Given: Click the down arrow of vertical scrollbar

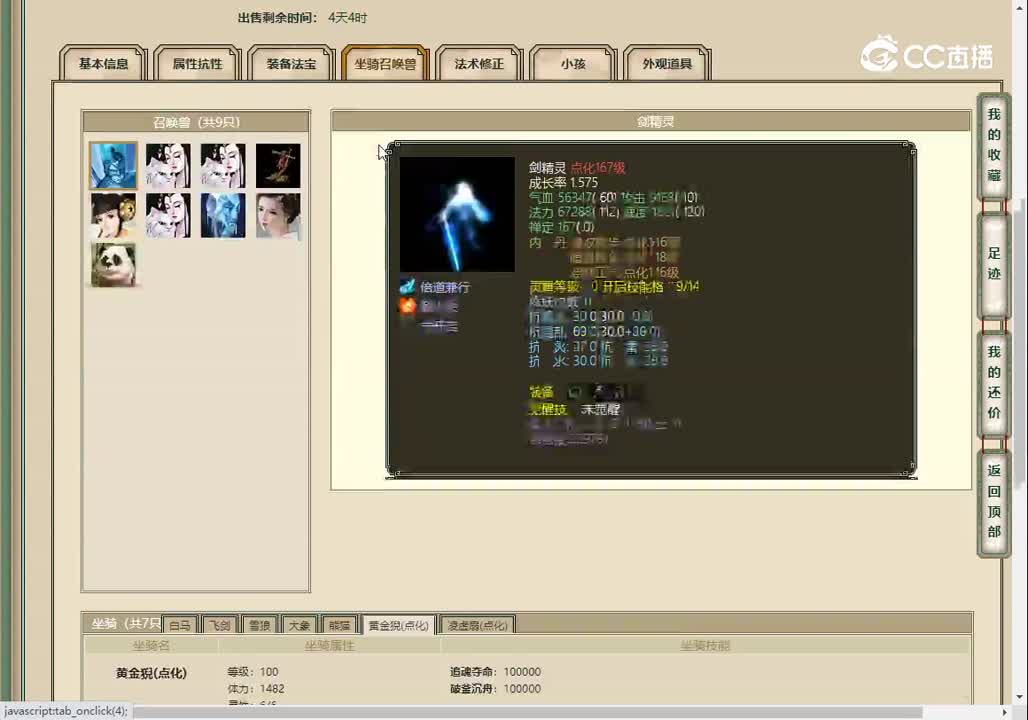Looking at the screenshot, I should pos(1019,697).
